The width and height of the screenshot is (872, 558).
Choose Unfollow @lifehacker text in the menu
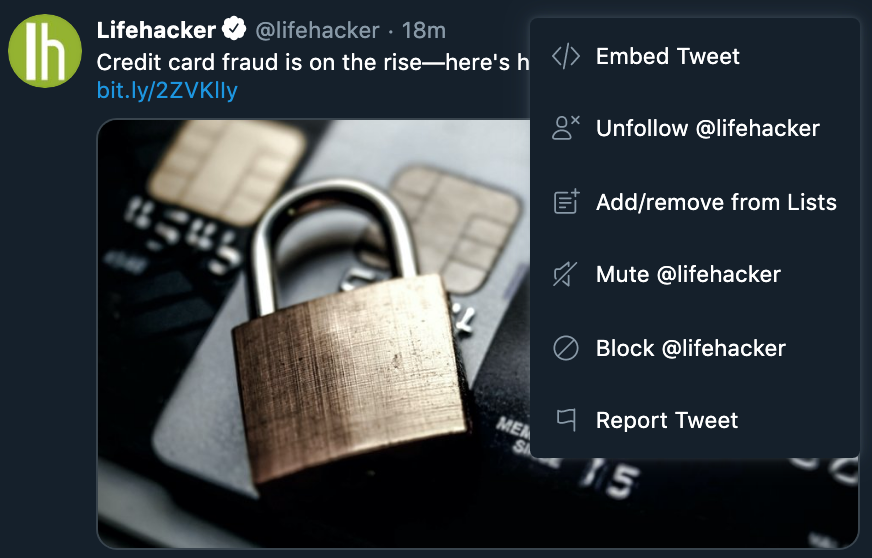pyautogui.click(x=707, y=129)
